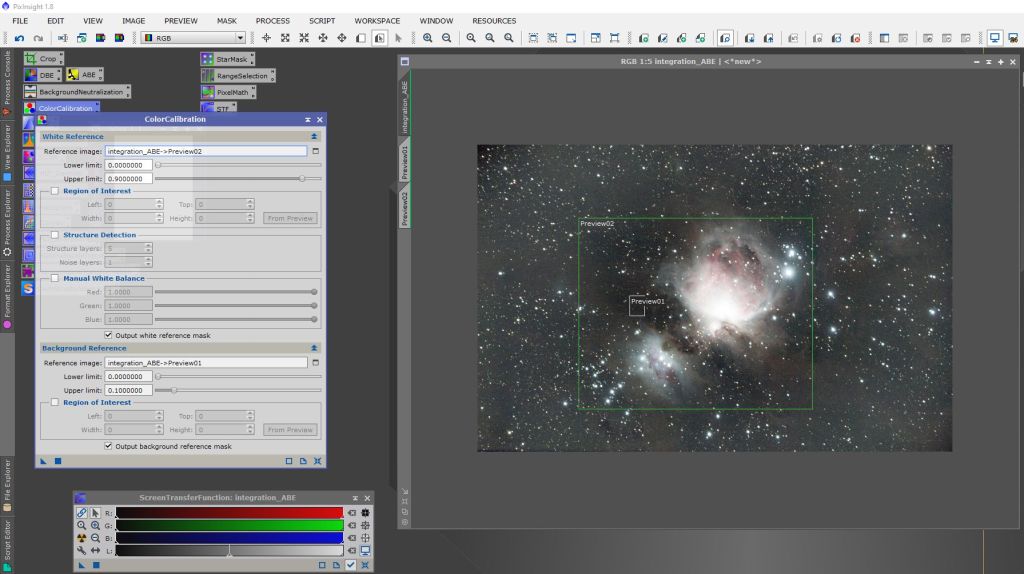Click the Undo arrow in the toolbar
Image resolution: width=1024 pixels, height=574 pixels.
pos(20,38)
